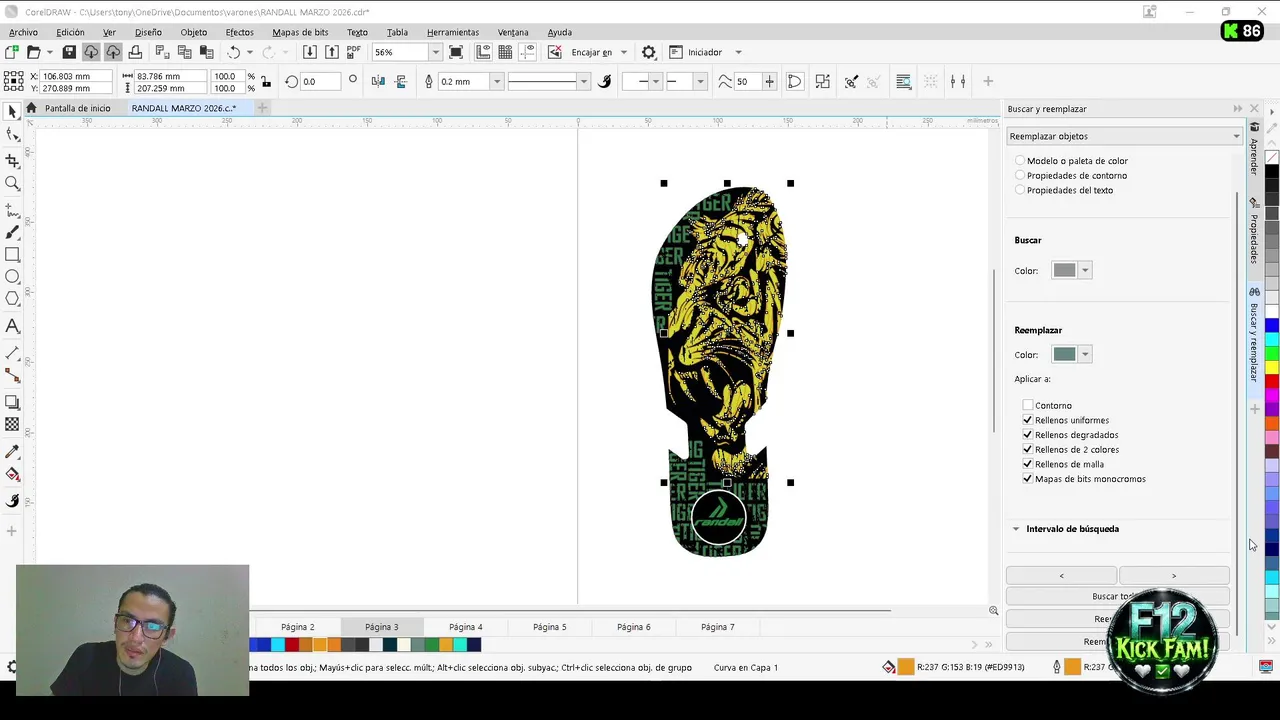Uncheck Rellenos de 2 colores checkbox

point(1027,450)
